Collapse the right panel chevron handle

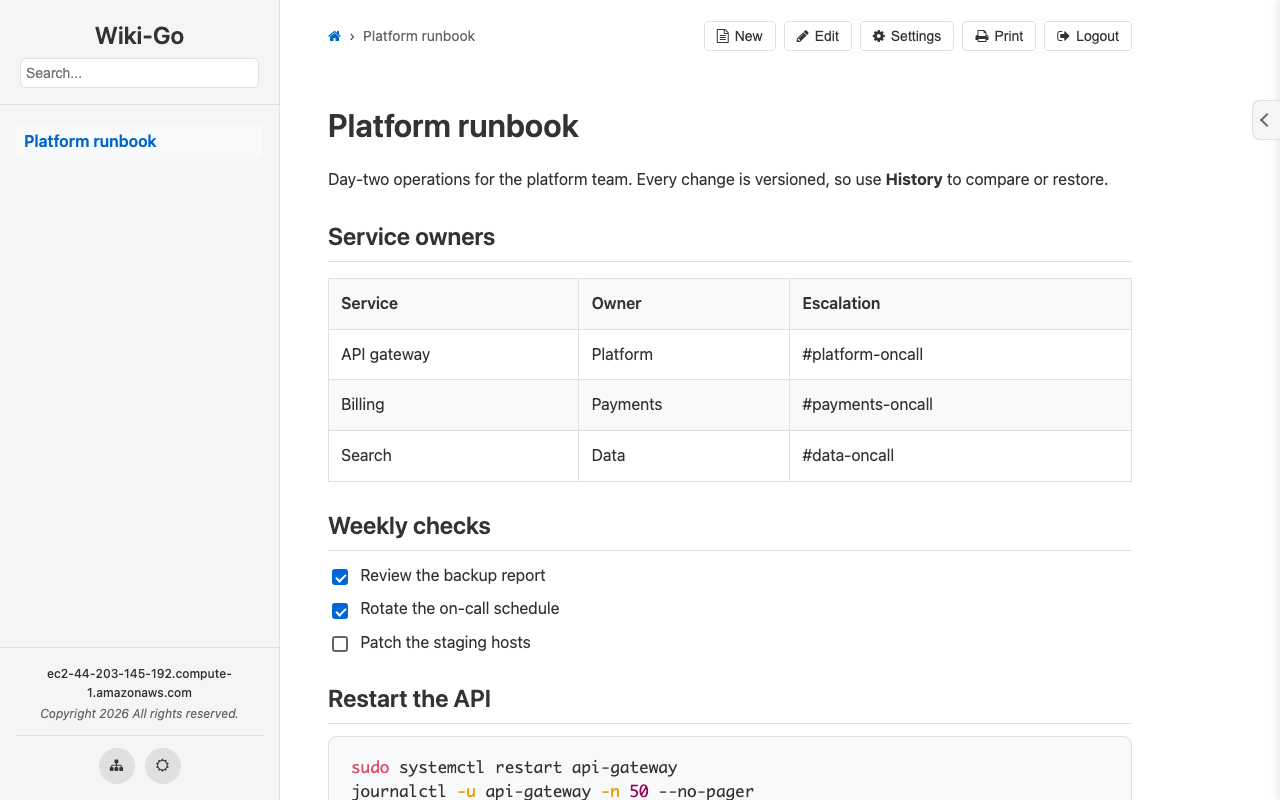tap(1265, 120)
